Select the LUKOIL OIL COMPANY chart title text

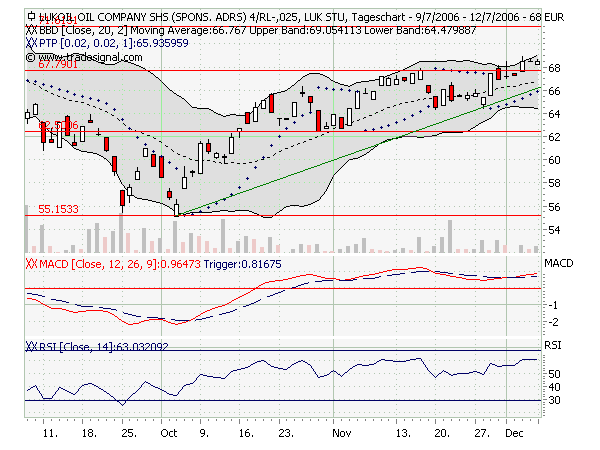click(302, 17)
